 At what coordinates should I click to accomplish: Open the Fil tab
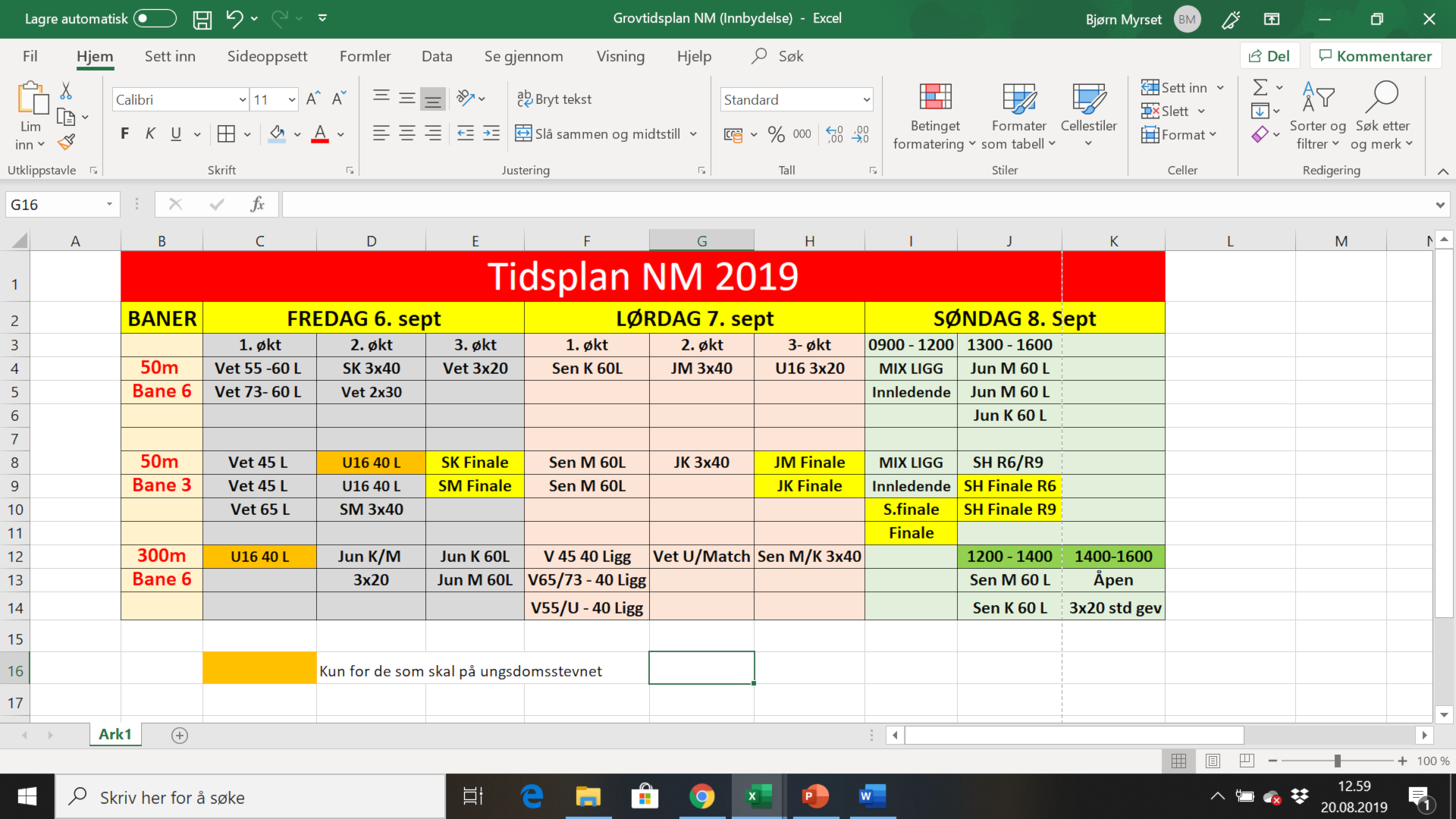click(30, 56)
